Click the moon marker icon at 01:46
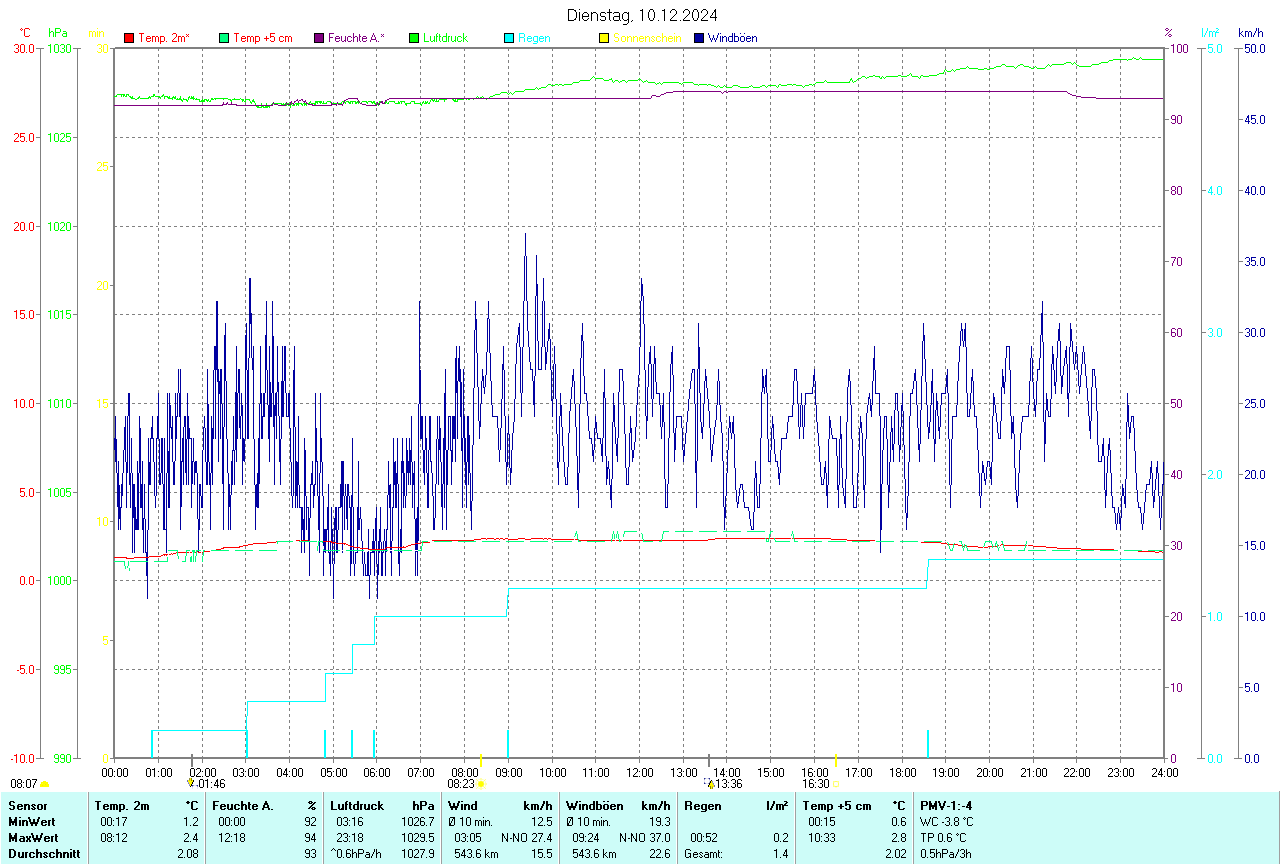 pos(191,783)
